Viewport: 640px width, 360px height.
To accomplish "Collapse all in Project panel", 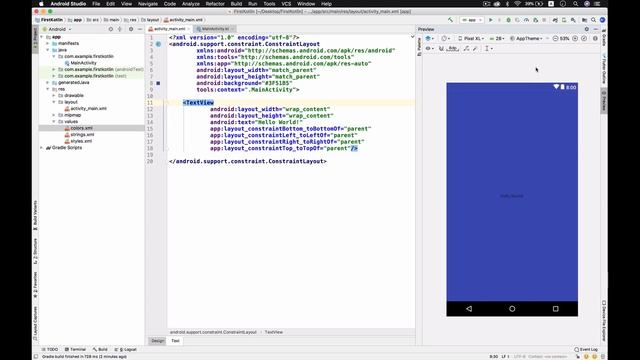I will click(120, 29).
